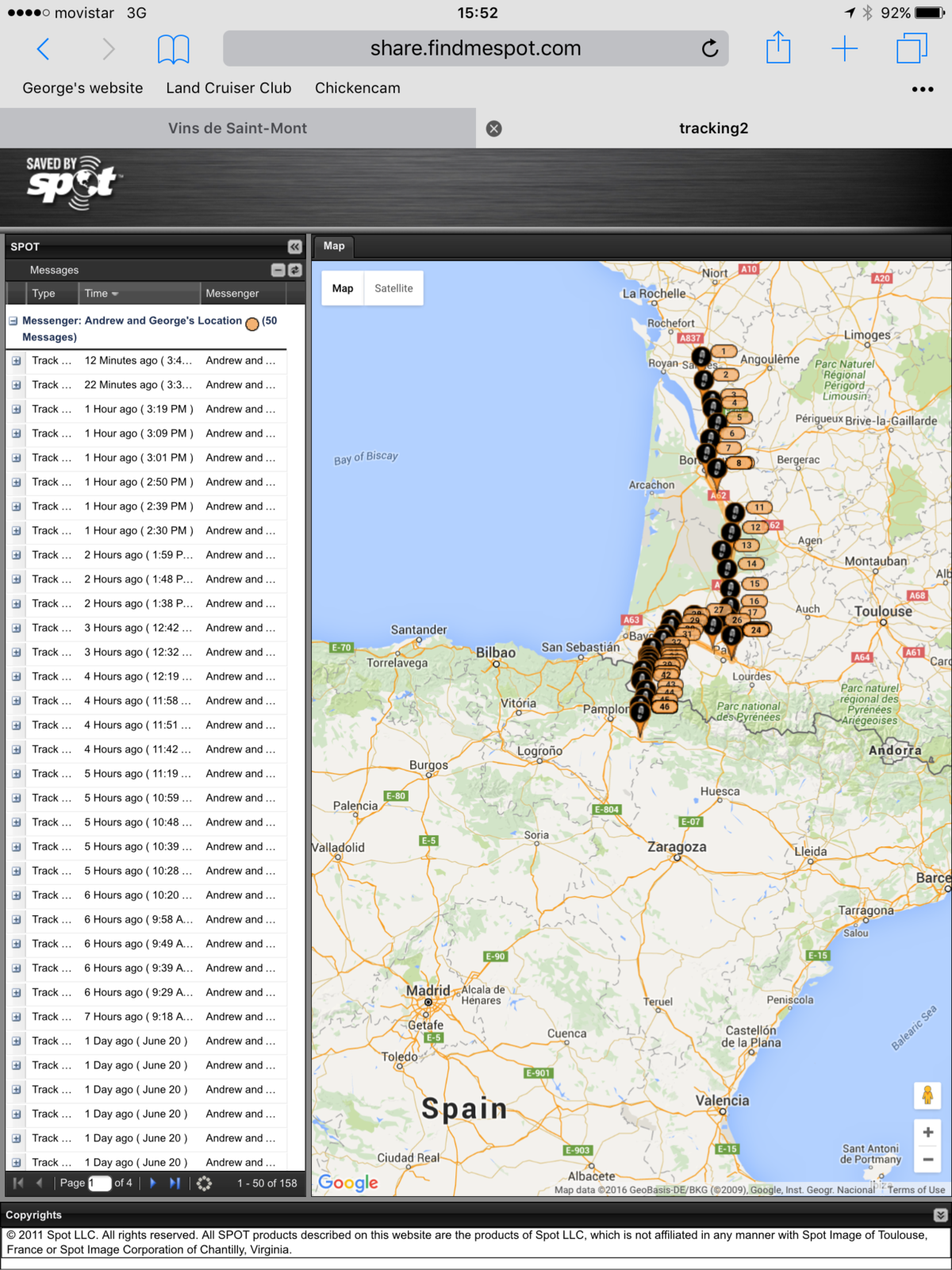Open the Safari bookmarks book icon
The height and width of the screenshot is (1270, 952).
point(173,49)
